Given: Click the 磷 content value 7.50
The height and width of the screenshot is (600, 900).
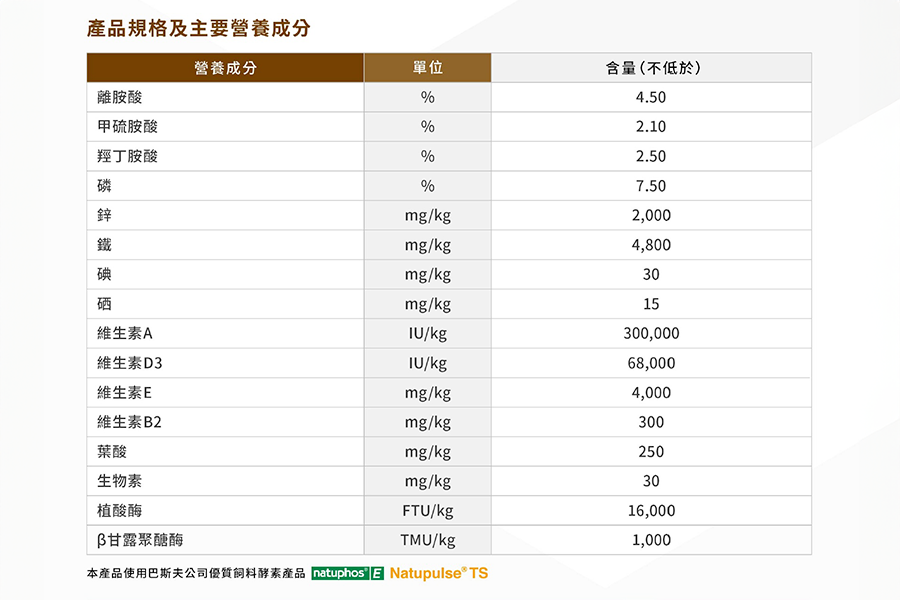Looking at the screenshot, I should click(651, 186).
